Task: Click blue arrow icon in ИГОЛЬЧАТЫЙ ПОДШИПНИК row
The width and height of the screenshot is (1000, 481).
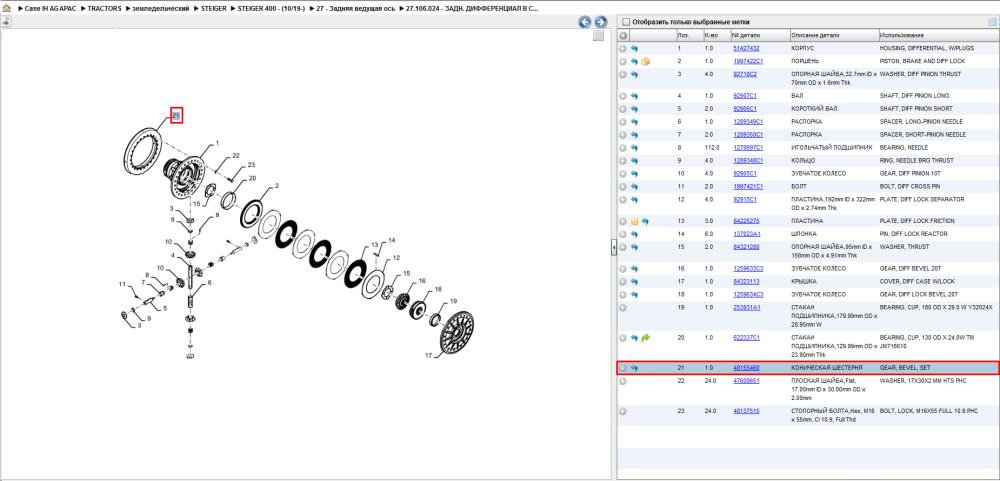Action: (635, 148)
